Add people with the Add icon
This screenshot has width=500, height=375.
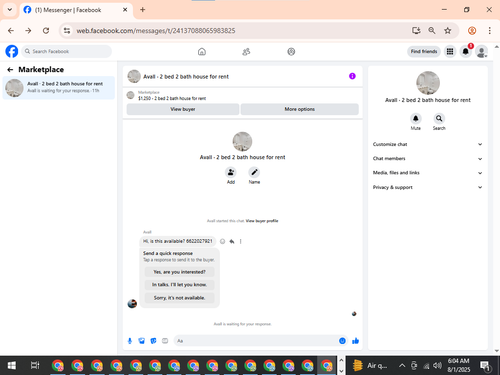coord(231,172)
